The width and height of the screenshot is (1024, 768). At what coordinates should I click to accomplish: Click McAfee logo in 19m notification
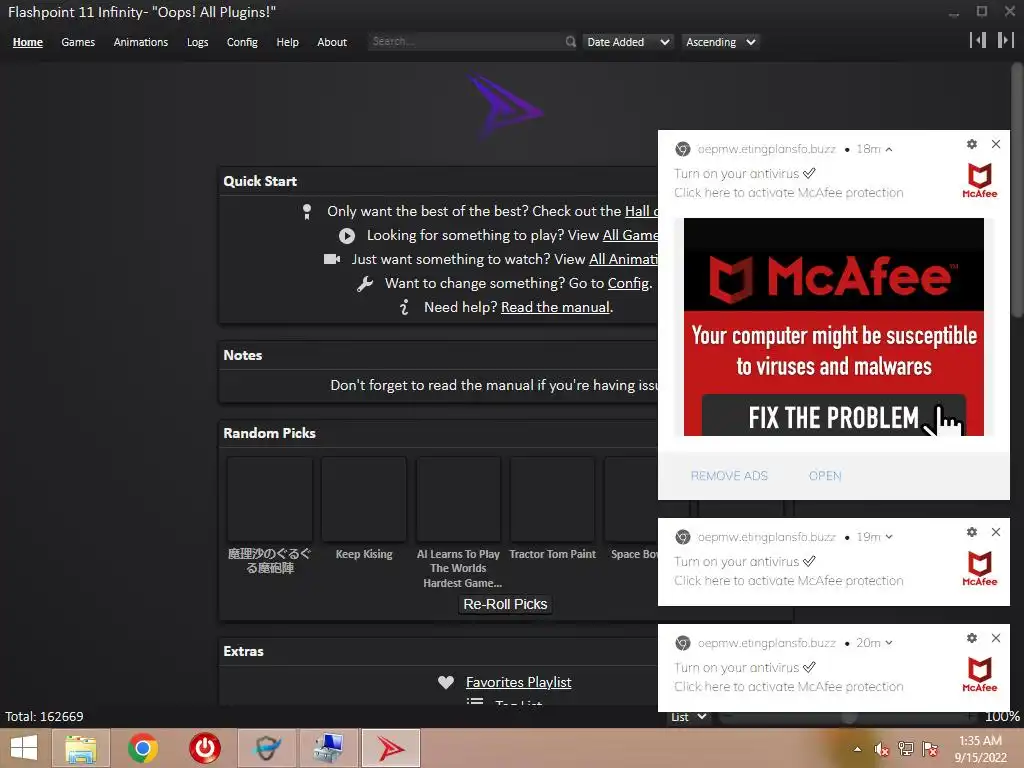tap(980, 569)
